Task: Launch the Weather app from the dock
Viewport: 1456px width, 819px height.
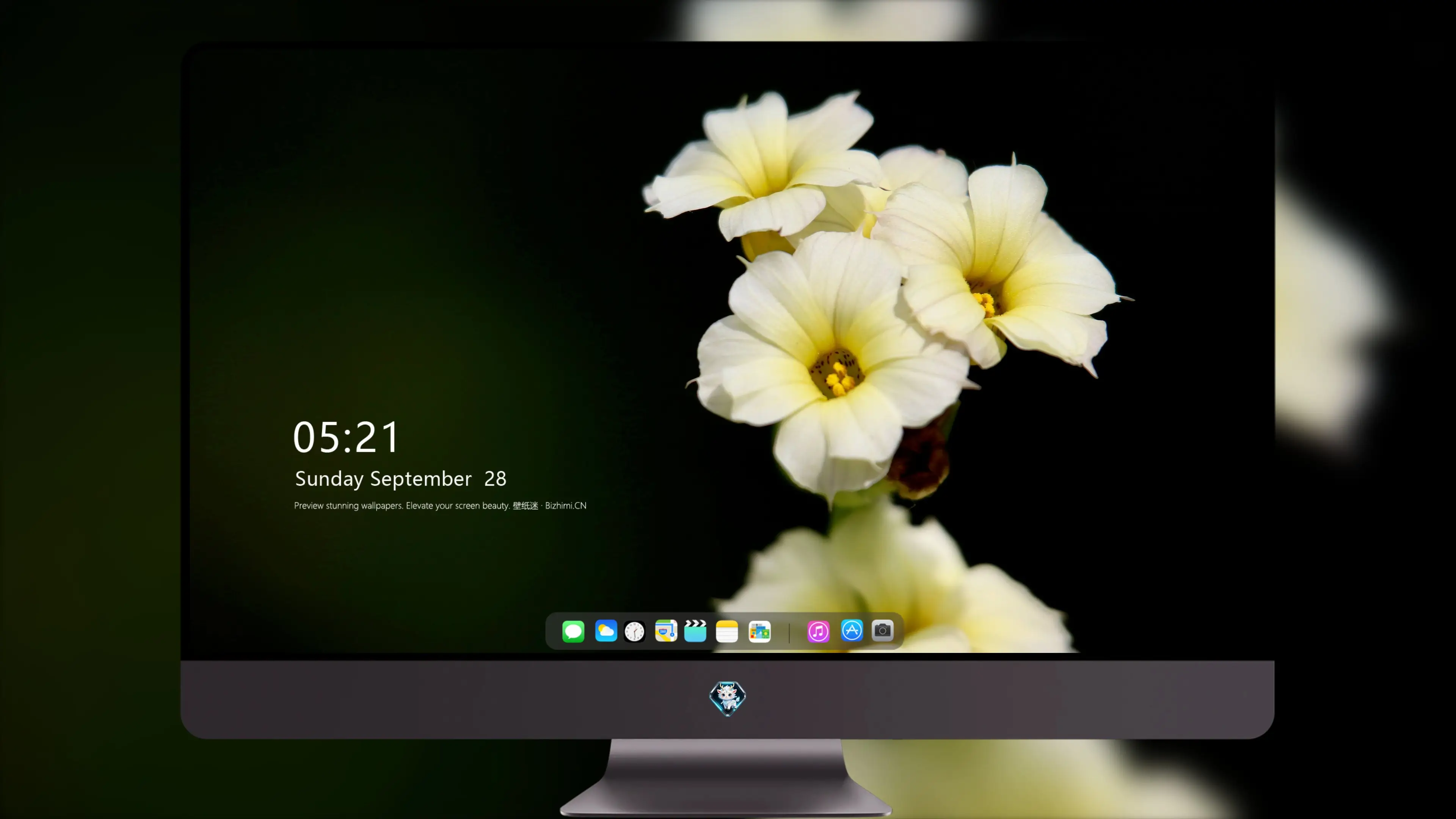Action: (606, 631)
